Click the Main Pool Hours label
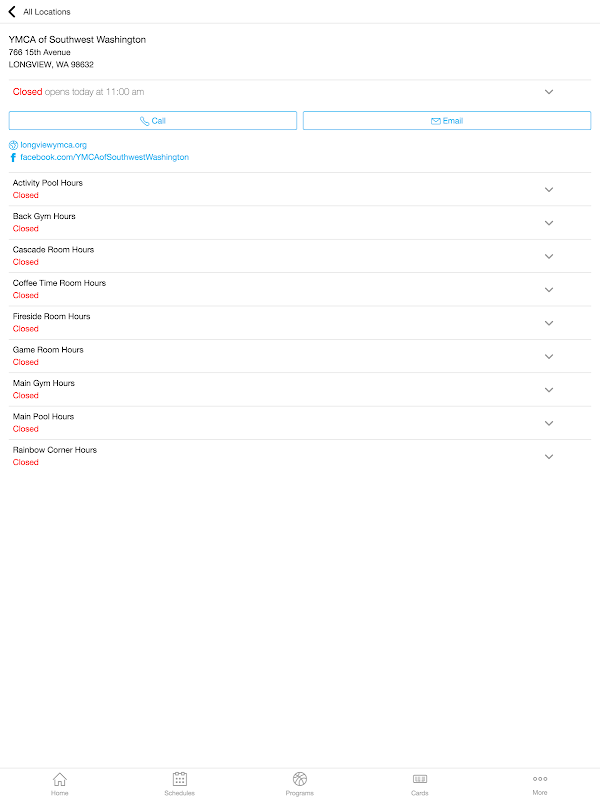This screenshot has height=800, width=600. point(43,416)
